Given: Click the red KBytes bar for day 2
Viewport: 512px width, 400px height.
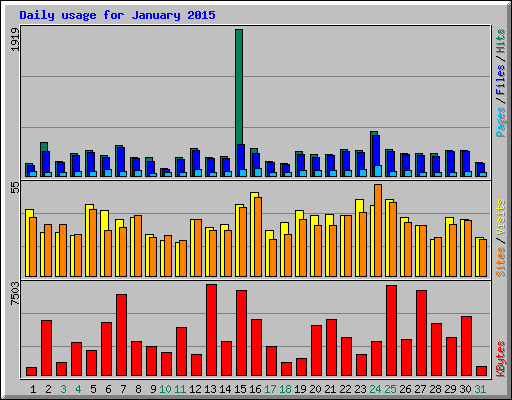Looking at the screenshot, I should [x=46, y=348].
